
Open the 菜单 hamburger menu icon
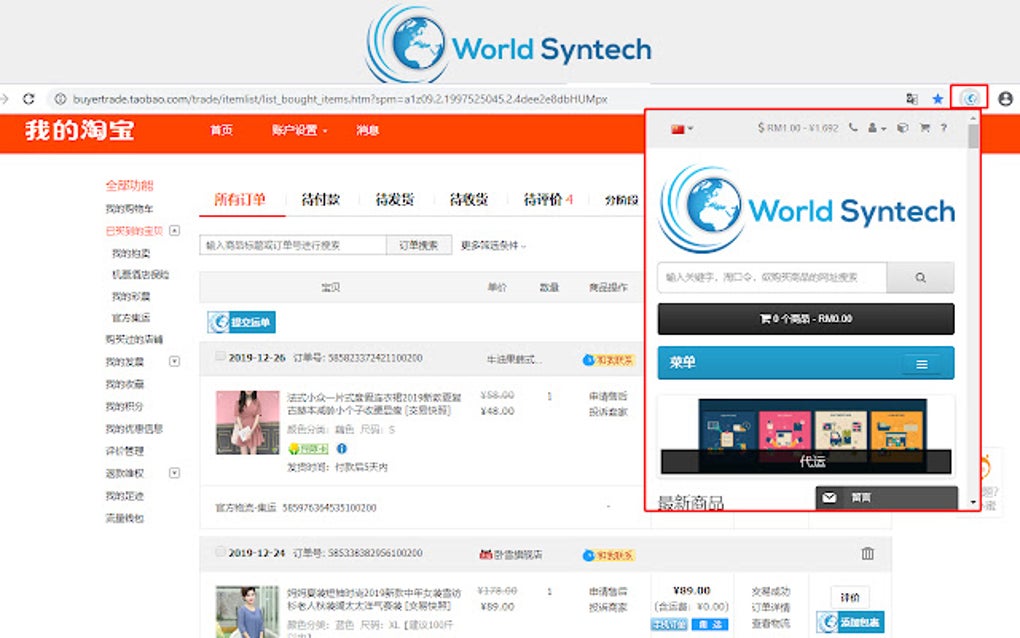point(921,363)
